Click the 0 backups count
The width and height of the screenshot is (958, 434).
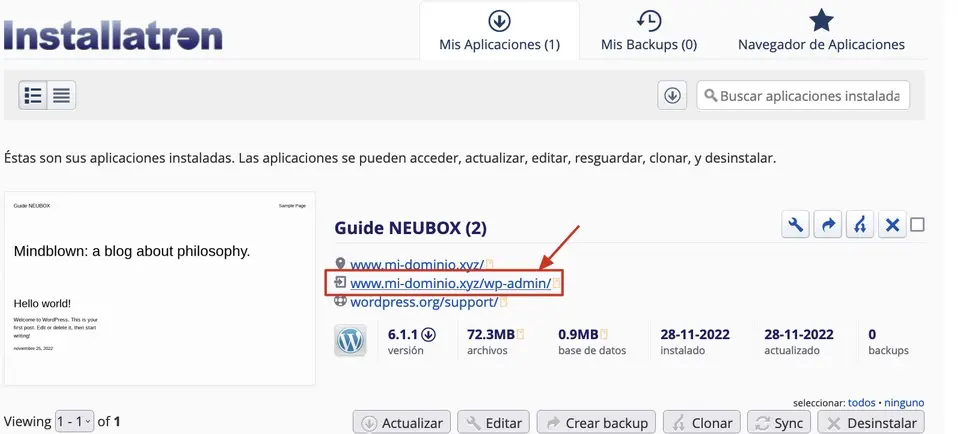pyautogui.click(x=872, y=334)
